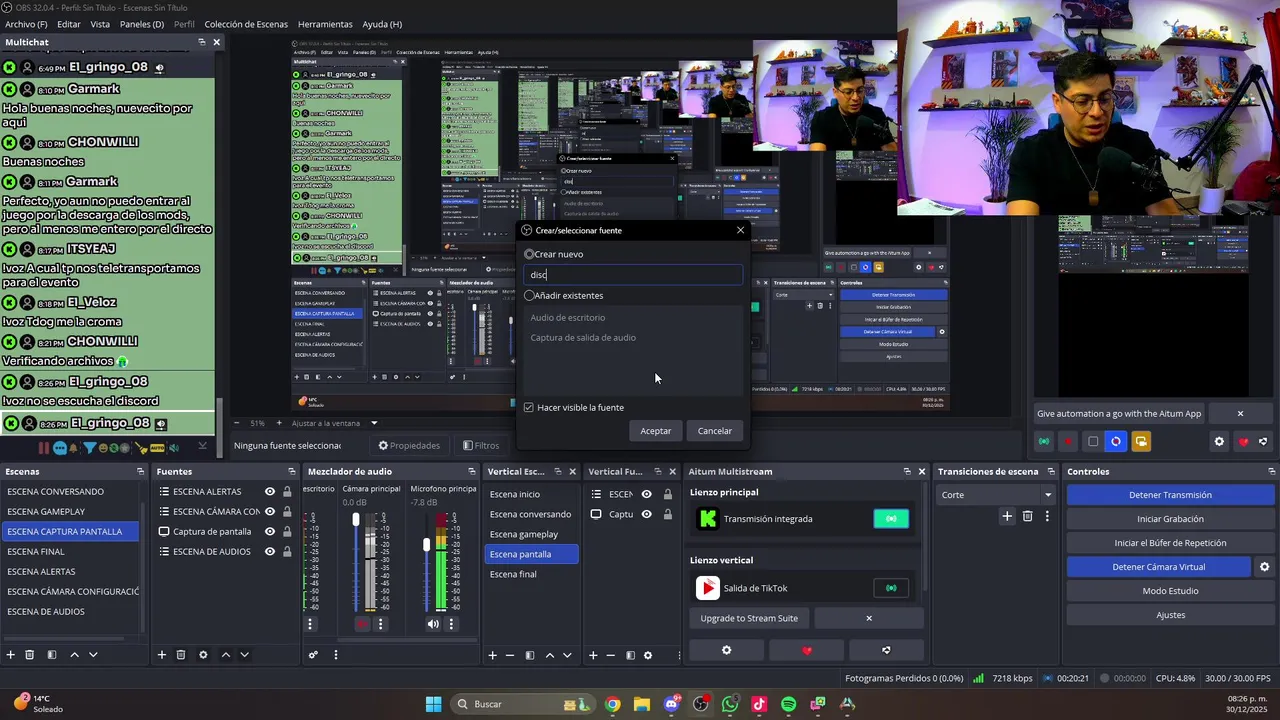Screen dimensions: 1280x720
Task: Click Detener Transmisión button
Action: click(x=1170, y=495)
